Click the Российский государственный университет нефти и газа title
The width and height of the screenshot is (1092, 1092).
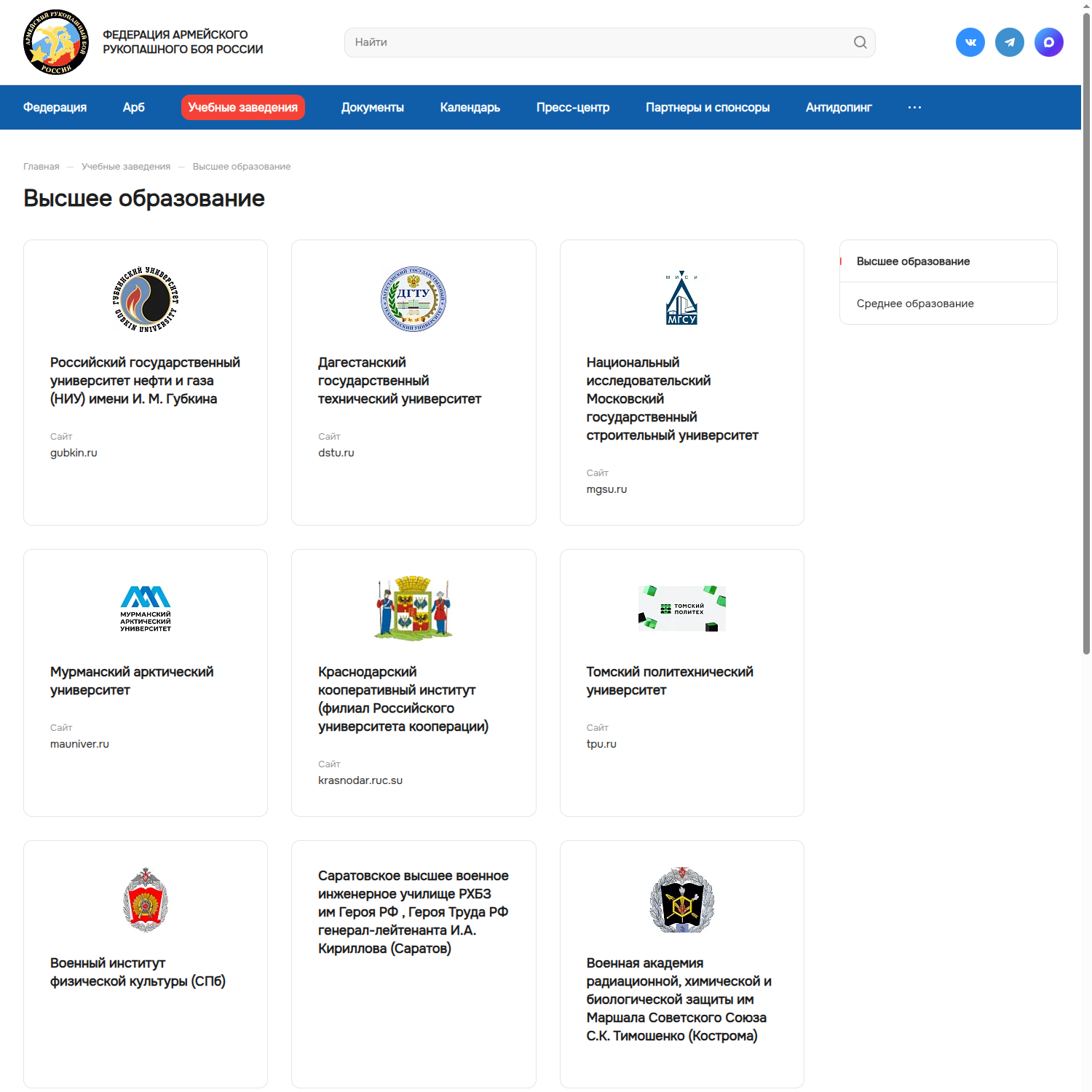tap(145, 381)
